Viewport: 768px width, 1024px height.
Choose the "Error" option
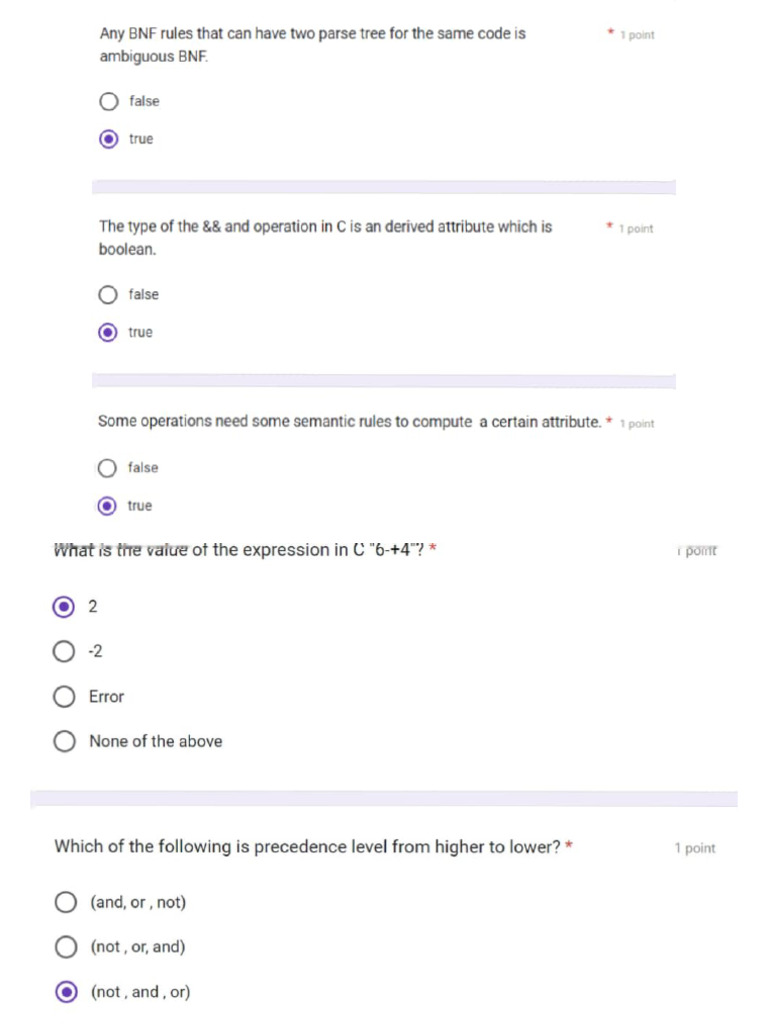point(64,697)
